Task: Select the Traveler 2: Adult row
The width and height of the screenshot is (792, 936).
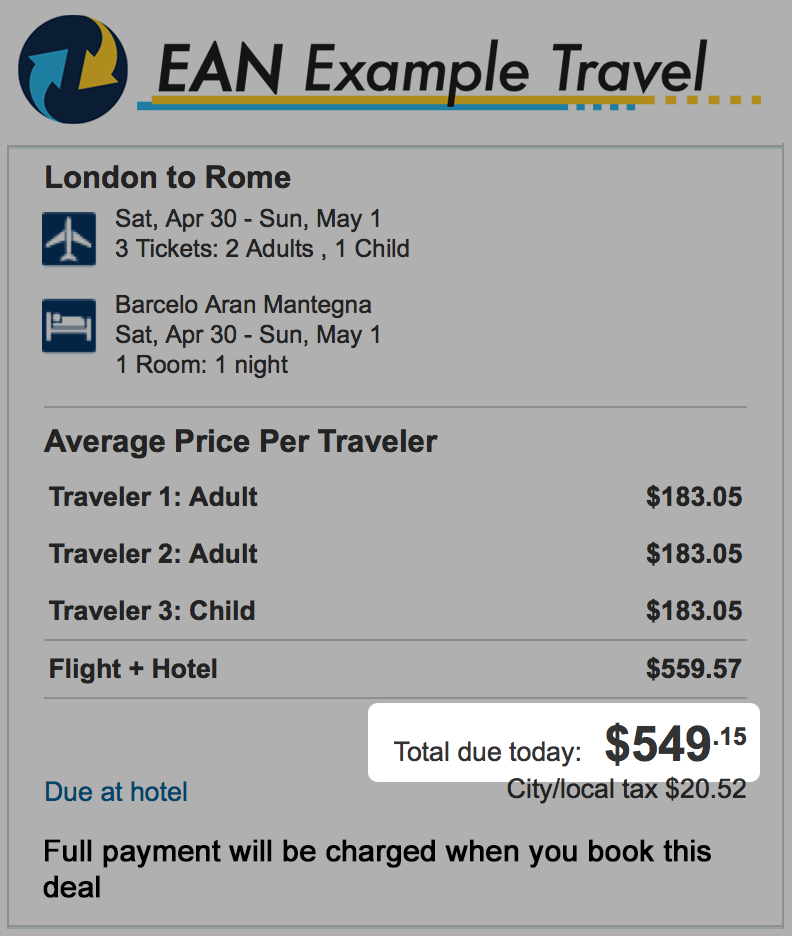Action: pos(395,554)
